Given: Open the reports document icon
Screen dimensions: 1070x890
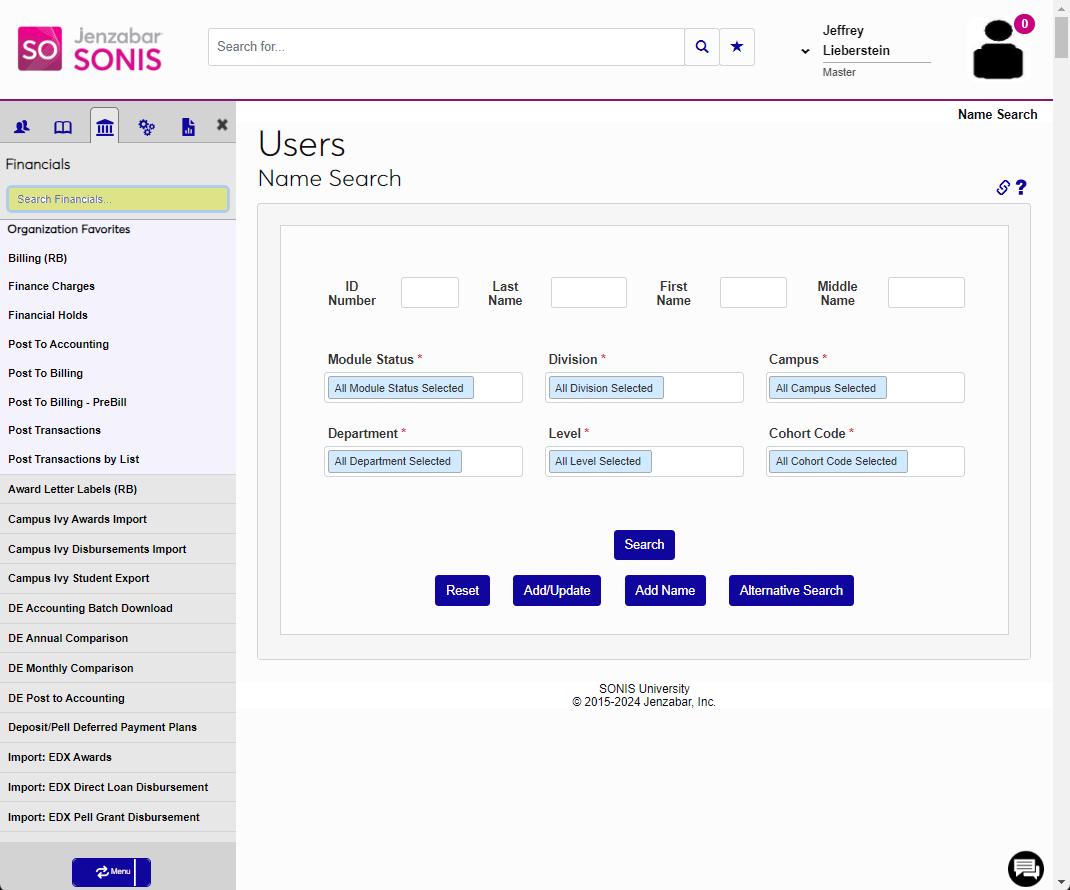Looking at the screenshot, I should 187,125.
